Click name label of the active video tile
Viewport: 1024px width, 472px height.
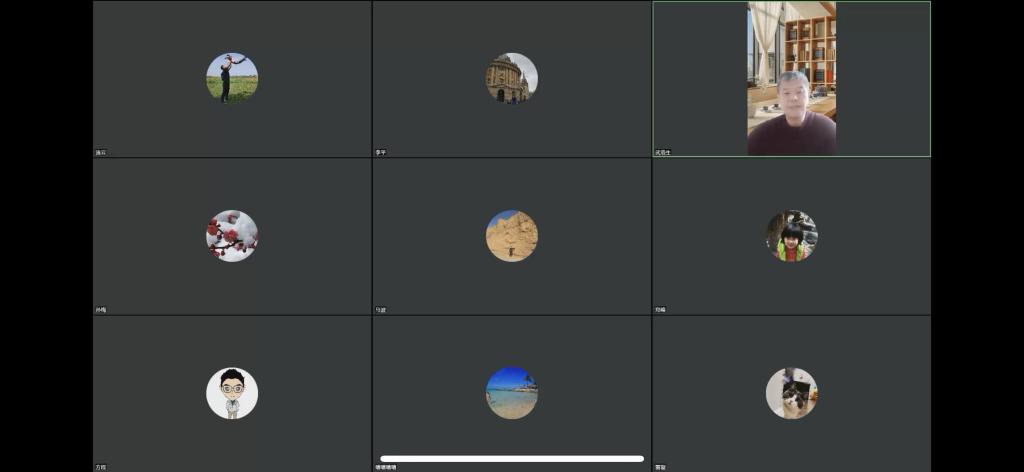pyautogui.click(x=663, y=153)
